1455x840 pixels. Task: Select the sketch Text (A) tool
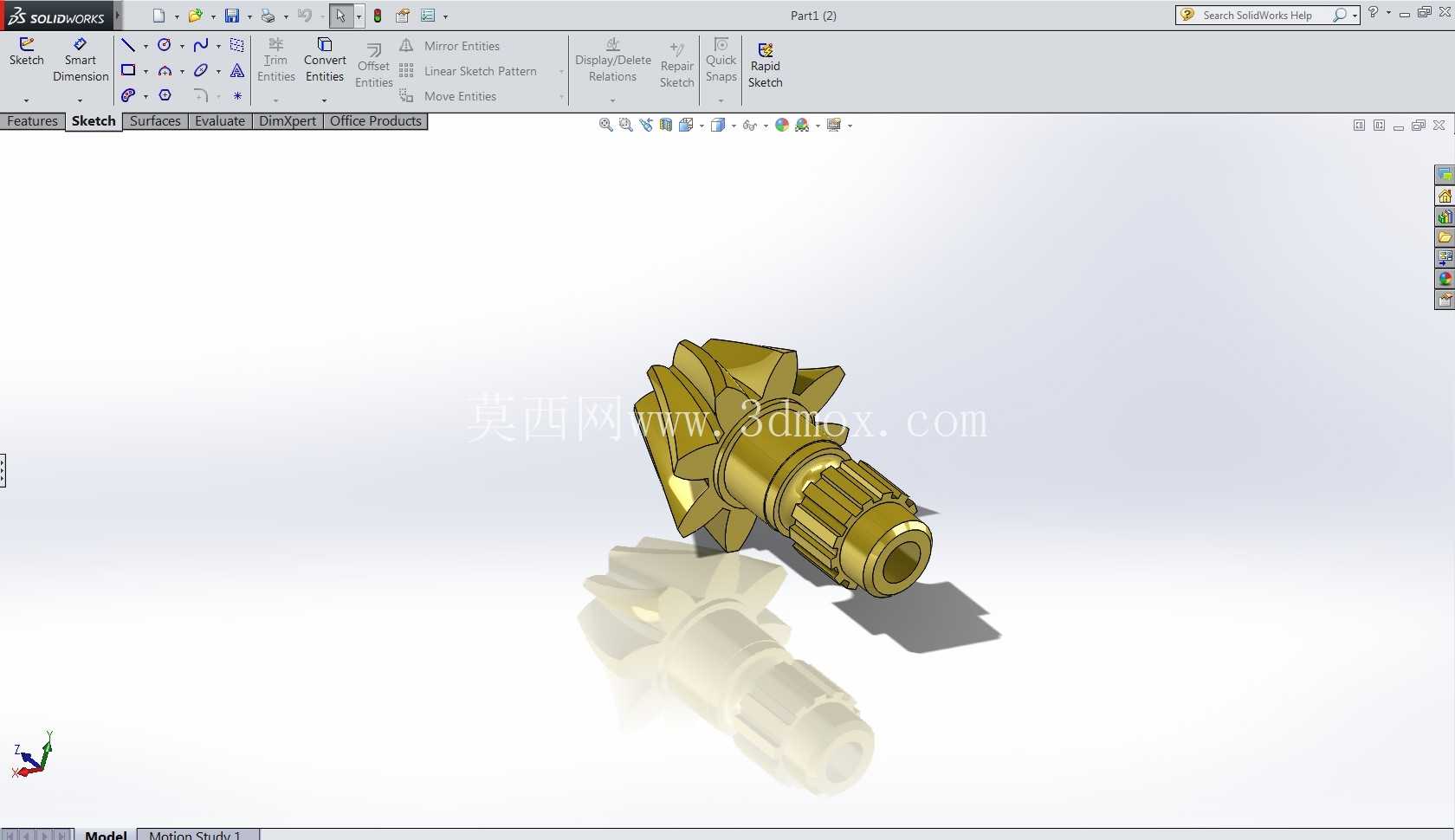pyautogui.click(x=237, y=70)
